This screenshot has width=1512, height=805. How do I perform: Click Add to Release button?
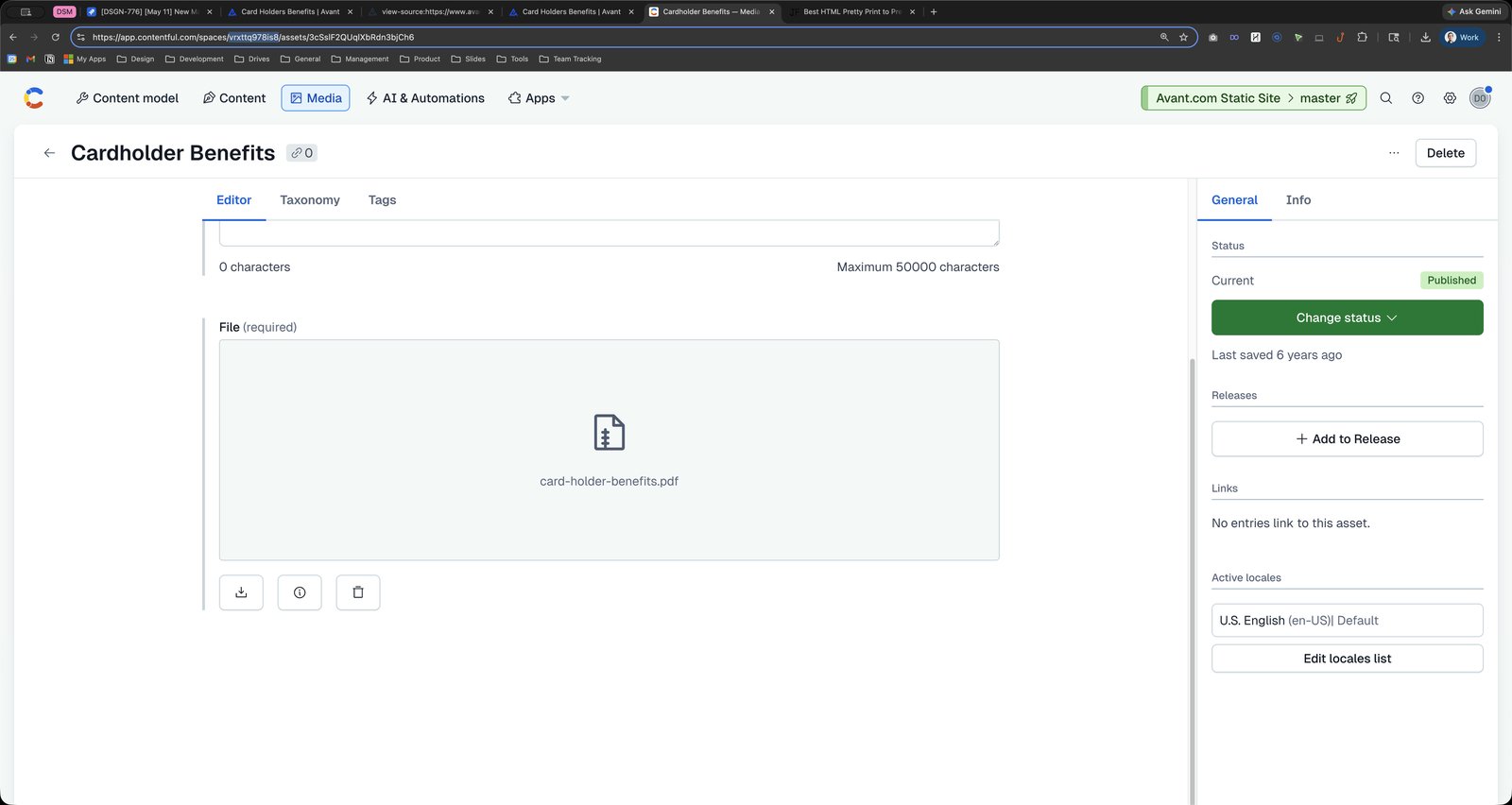(1348, 439)
